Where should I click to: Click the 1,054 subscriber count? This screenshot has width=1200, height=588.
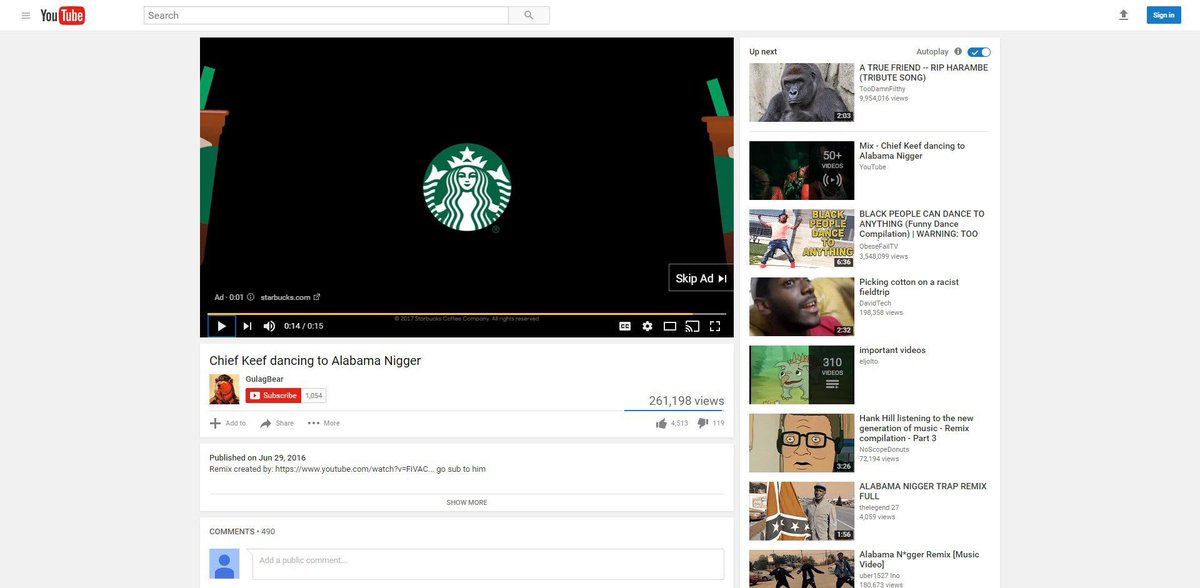314,396
